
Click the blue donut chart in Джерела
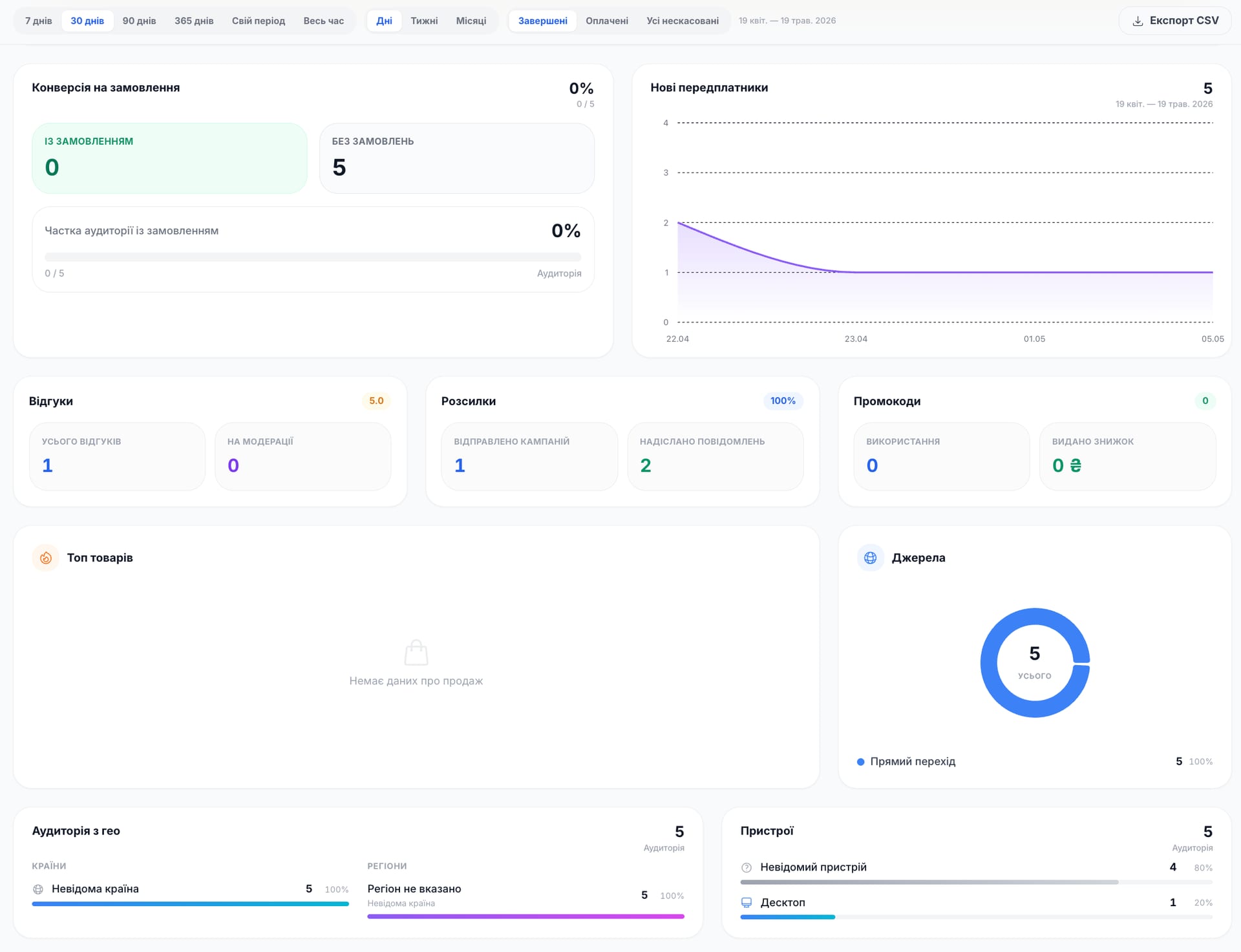(x=1035, y=663)
